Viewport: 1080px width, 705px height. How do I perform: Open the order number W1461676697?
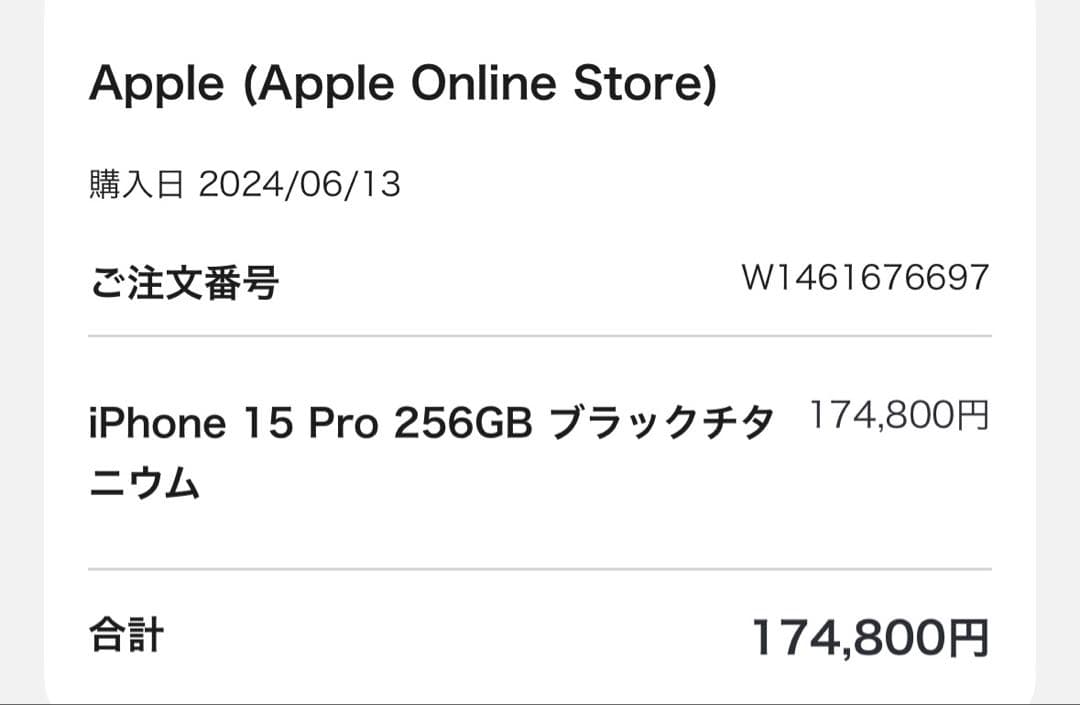point(865,277)
